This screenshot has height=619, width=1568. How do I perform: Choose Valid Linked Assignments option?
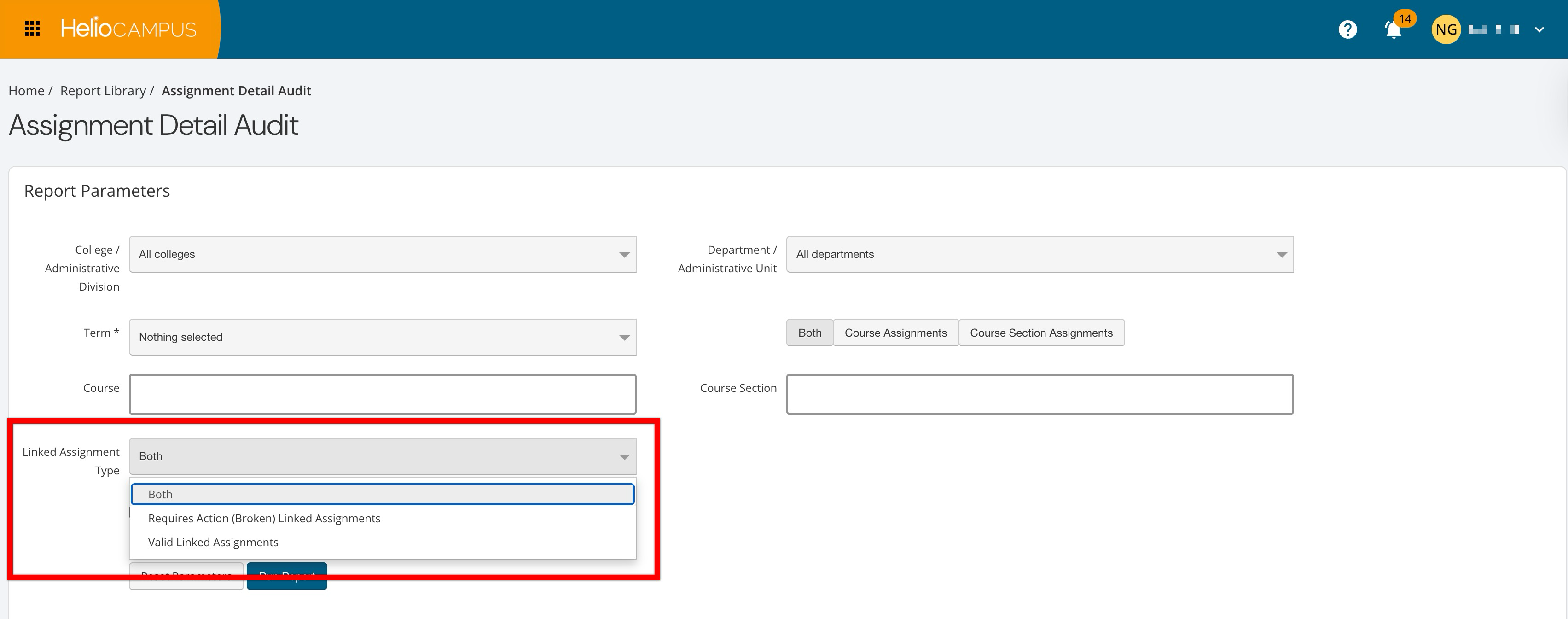tap(213, 542)
